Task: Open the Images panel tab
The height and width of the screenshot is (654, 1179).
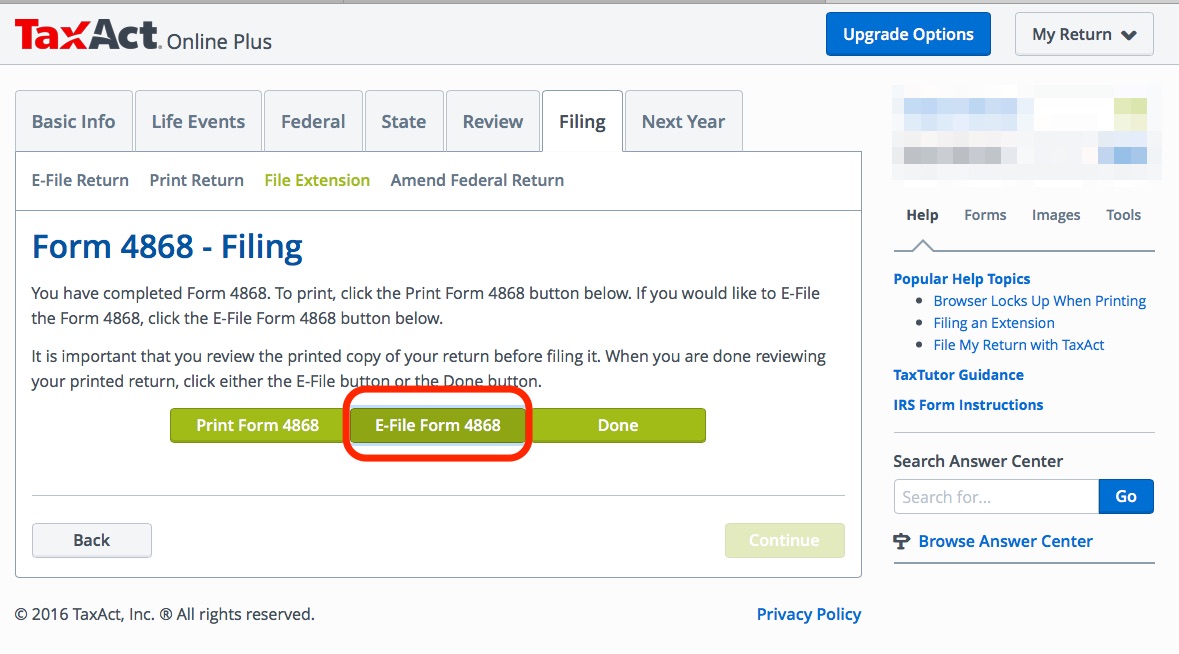Action: tap(1056, 215)
